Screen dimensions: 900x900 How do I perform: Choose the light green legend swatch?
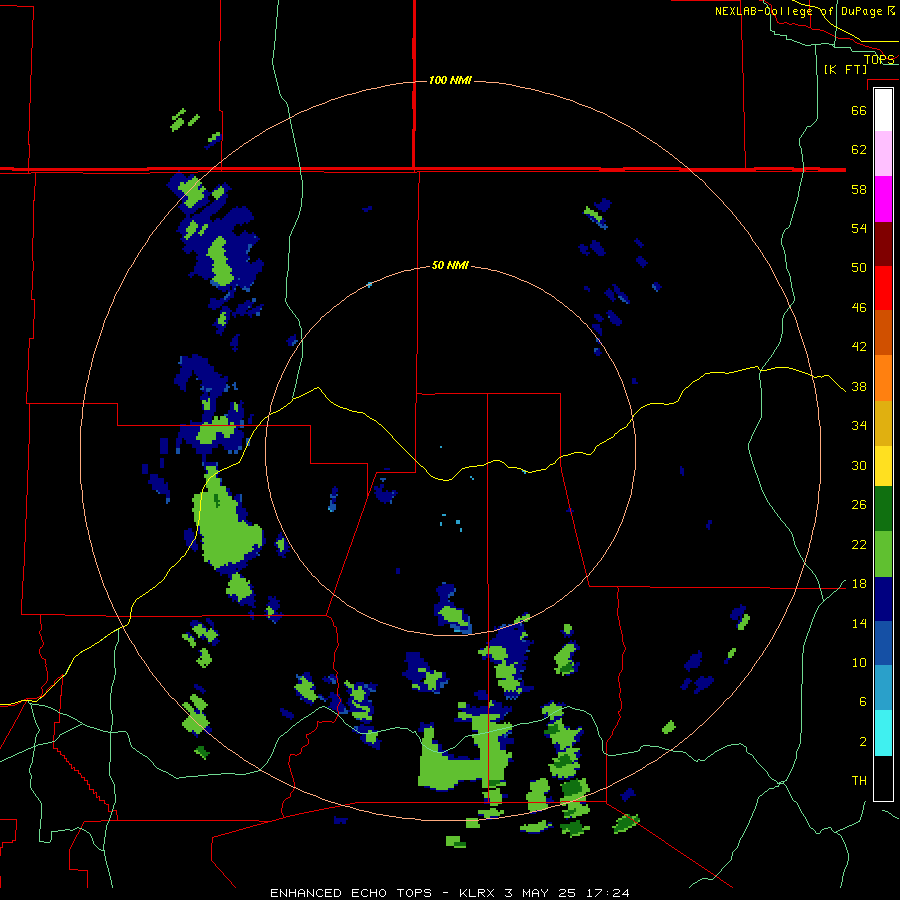click(883, 554)
